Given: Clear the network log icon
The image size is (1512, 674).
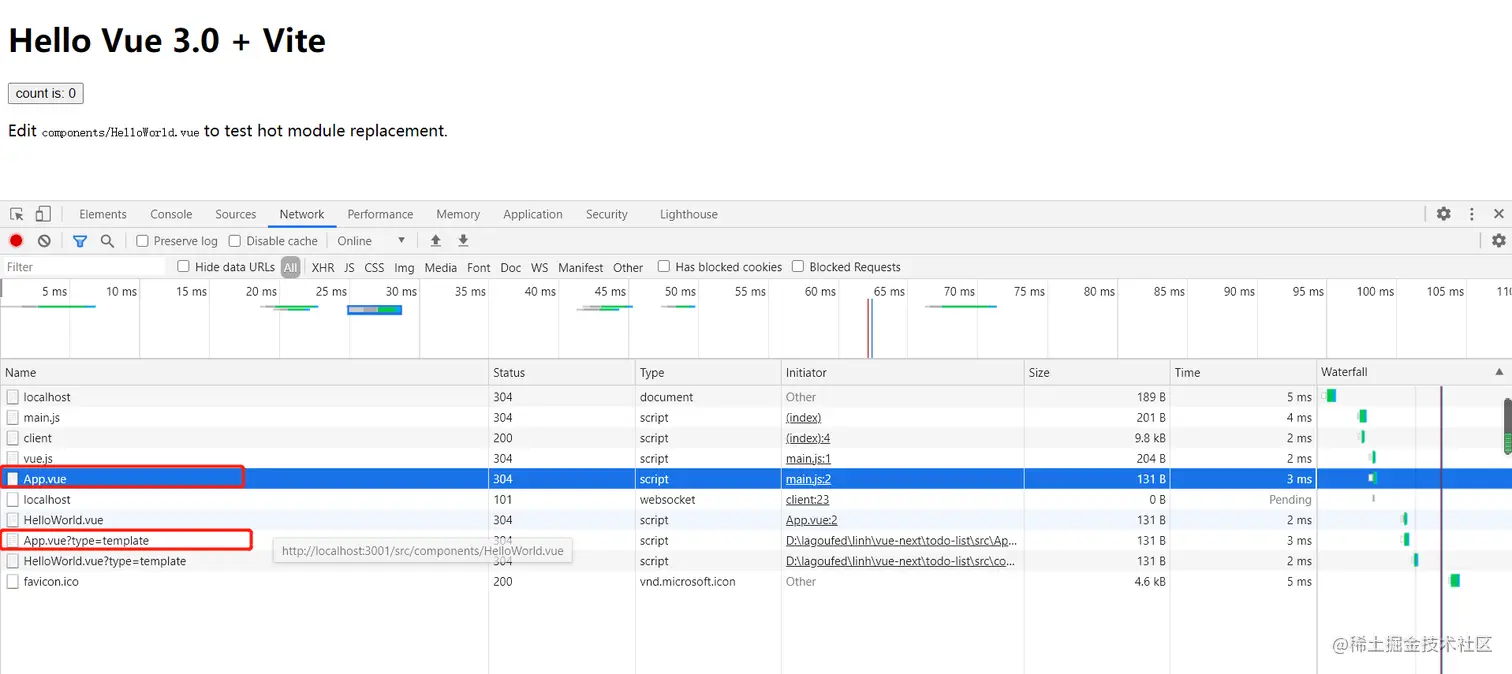Looking at the screenshot, I should [x=44, y=241].
